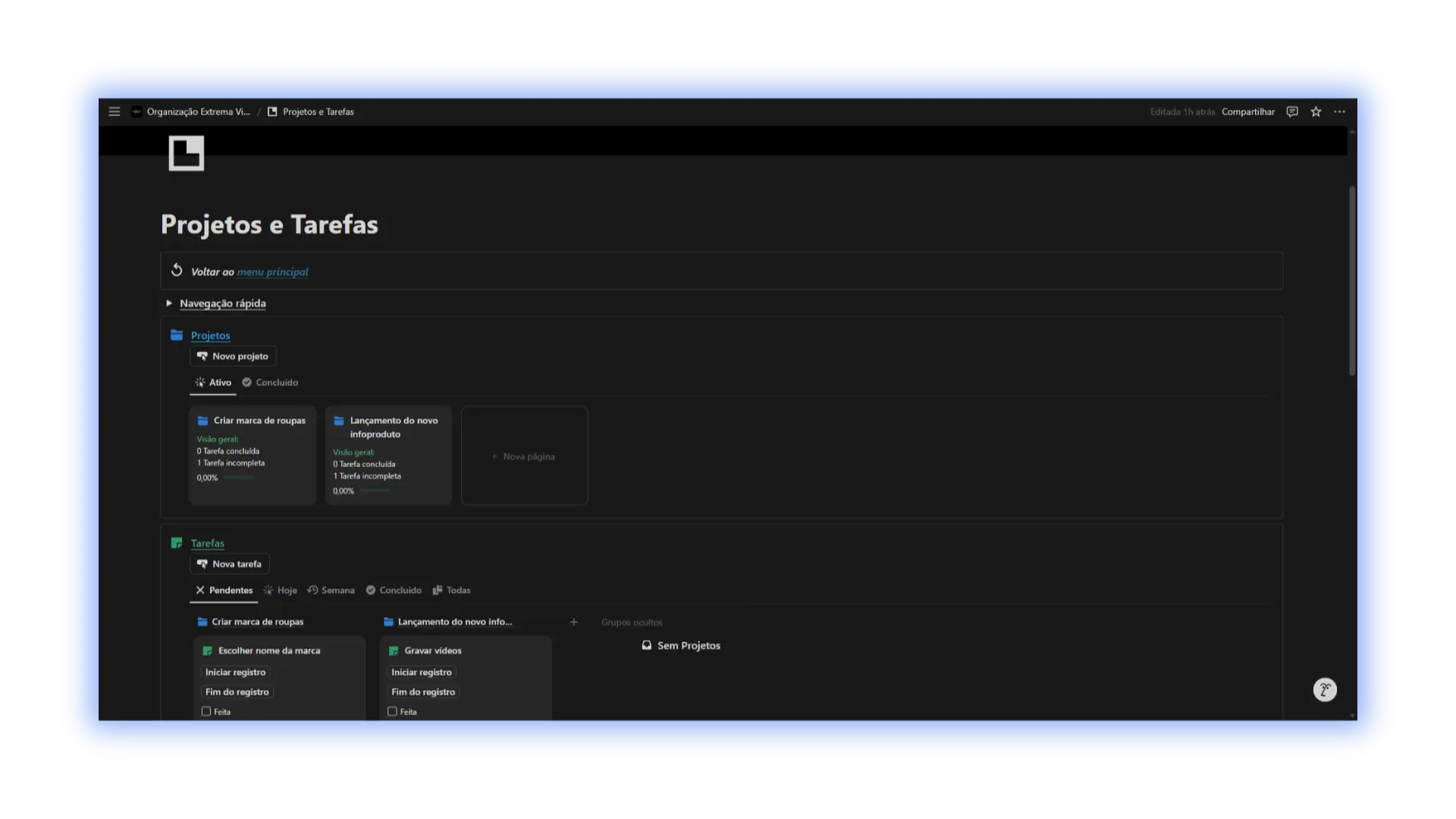Show the Todas tasks tab
Viewport: 1456px width, 819px height.
(x=451, y=590)
